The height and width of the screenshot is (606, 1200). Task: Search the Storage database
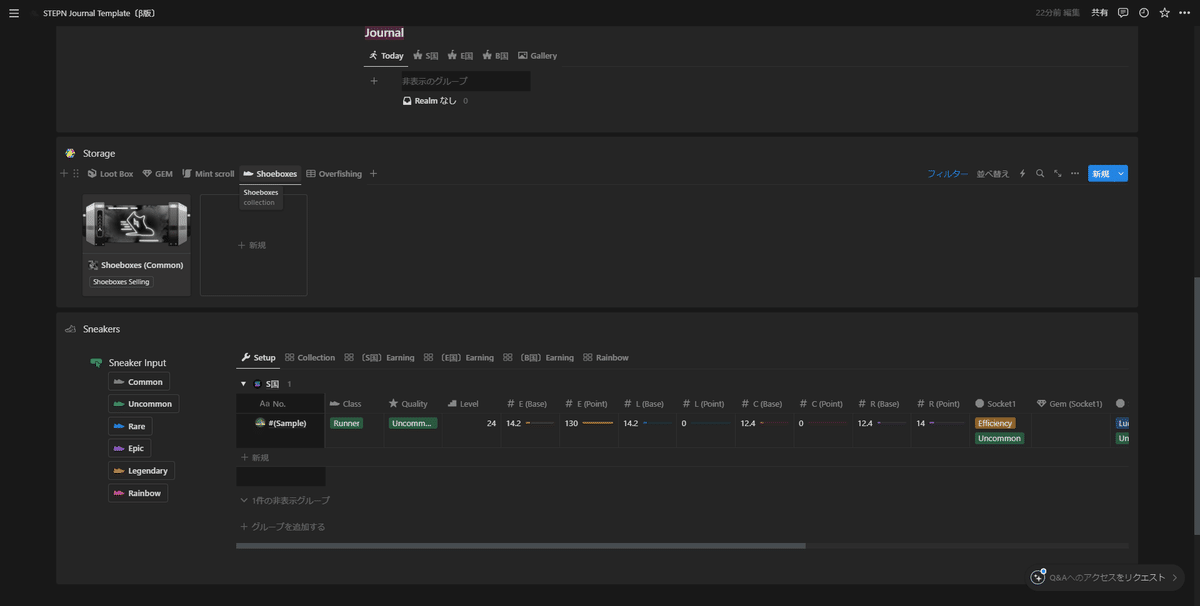click(x=1040, y=174)
